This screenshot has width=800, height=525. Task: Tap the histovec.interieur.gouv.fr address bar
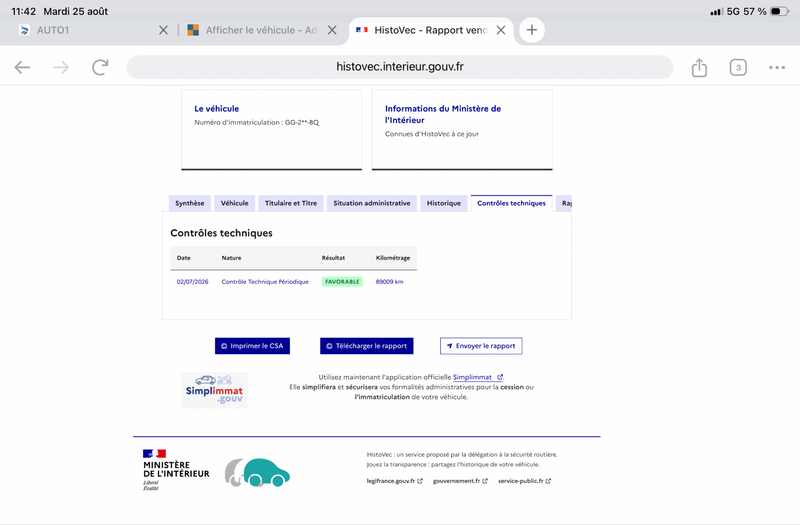pos(399,67)
